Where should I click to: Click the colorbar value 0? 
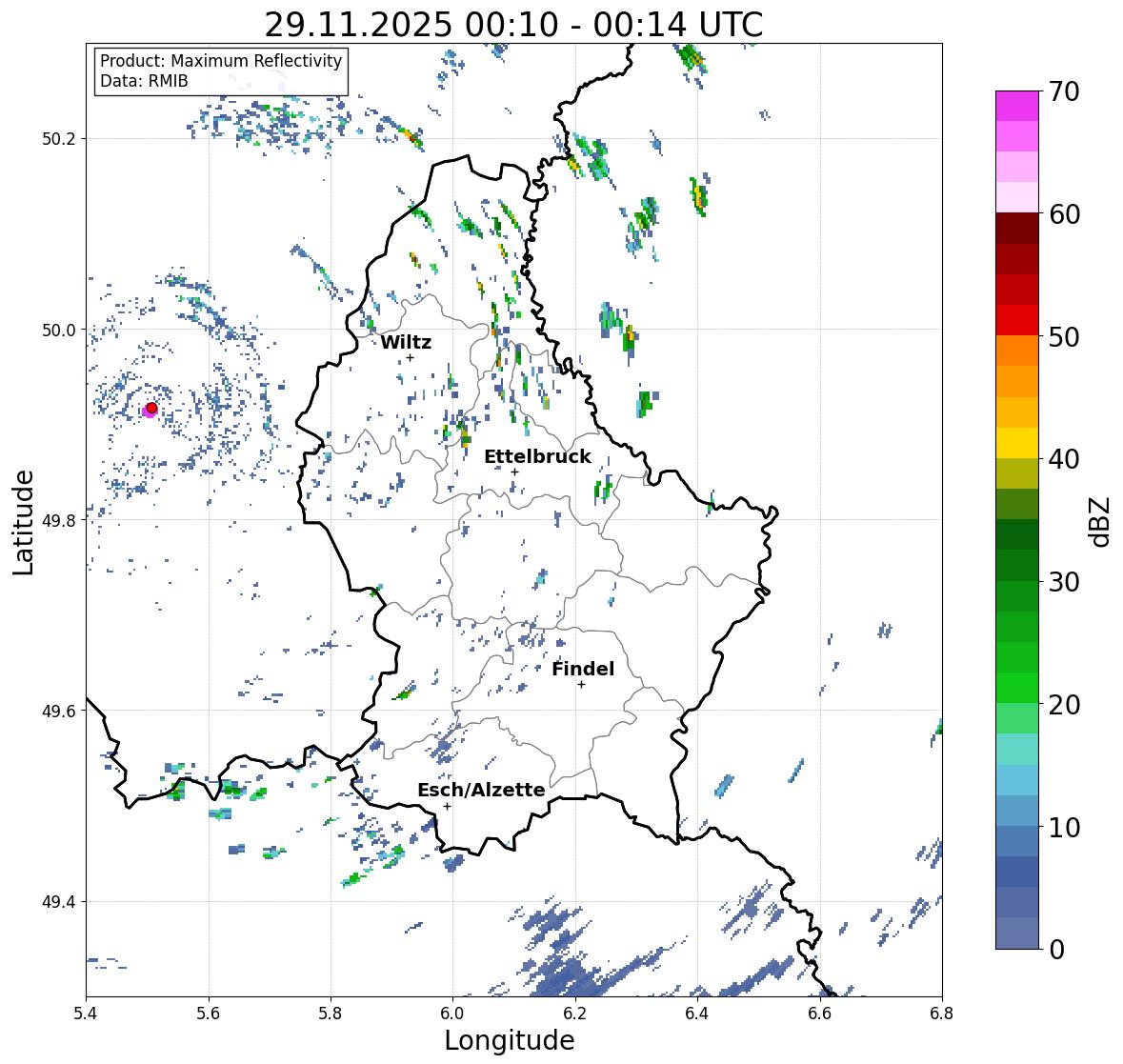point(1056,950)
